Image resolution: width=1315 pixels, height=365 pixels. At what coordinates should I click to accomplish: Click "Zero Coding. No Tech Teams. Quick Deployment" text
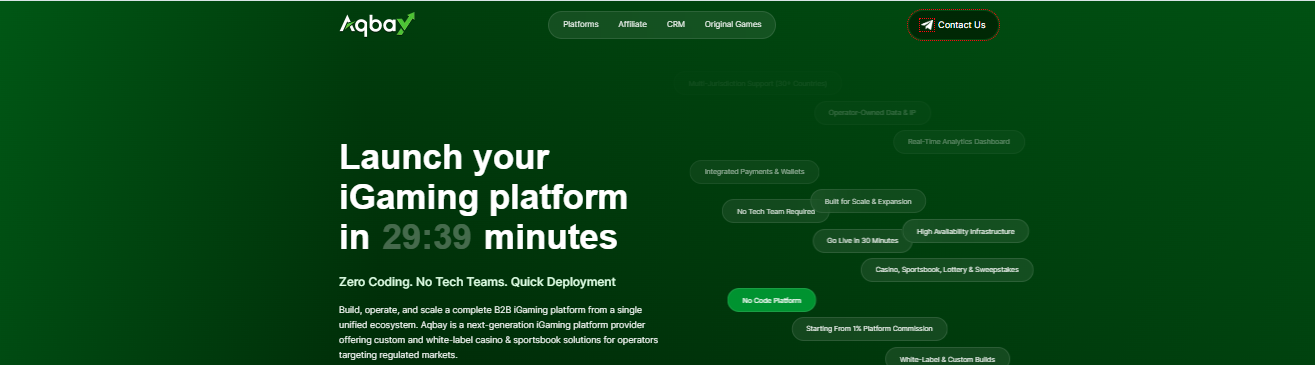(477, 282)
